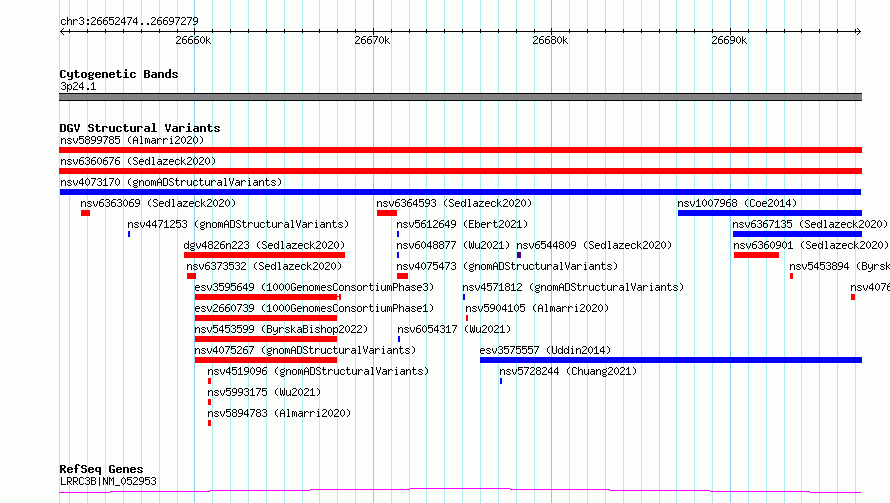This screenshot has height=503, width=890.
Task: Click the nsv6363069 (Sedlazeck2020) label
Action: click(158, 203)
